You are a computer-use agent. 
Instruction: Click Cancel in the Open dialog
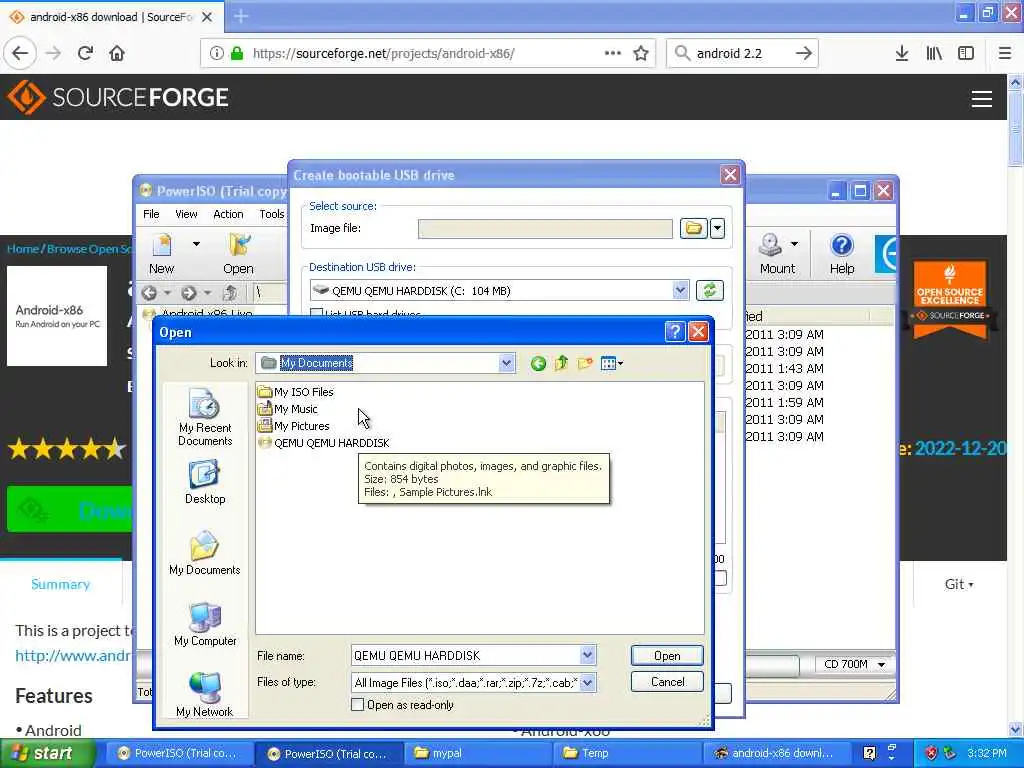click(667, 682)
